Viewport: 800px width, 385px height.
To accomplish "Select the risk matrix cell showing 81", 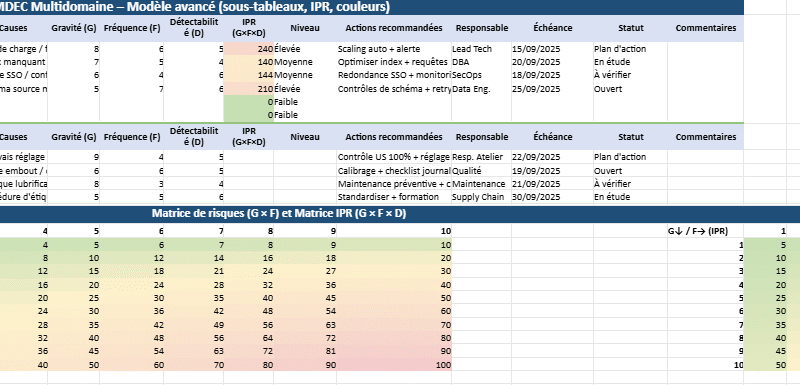I will click(x=305, y=352).
